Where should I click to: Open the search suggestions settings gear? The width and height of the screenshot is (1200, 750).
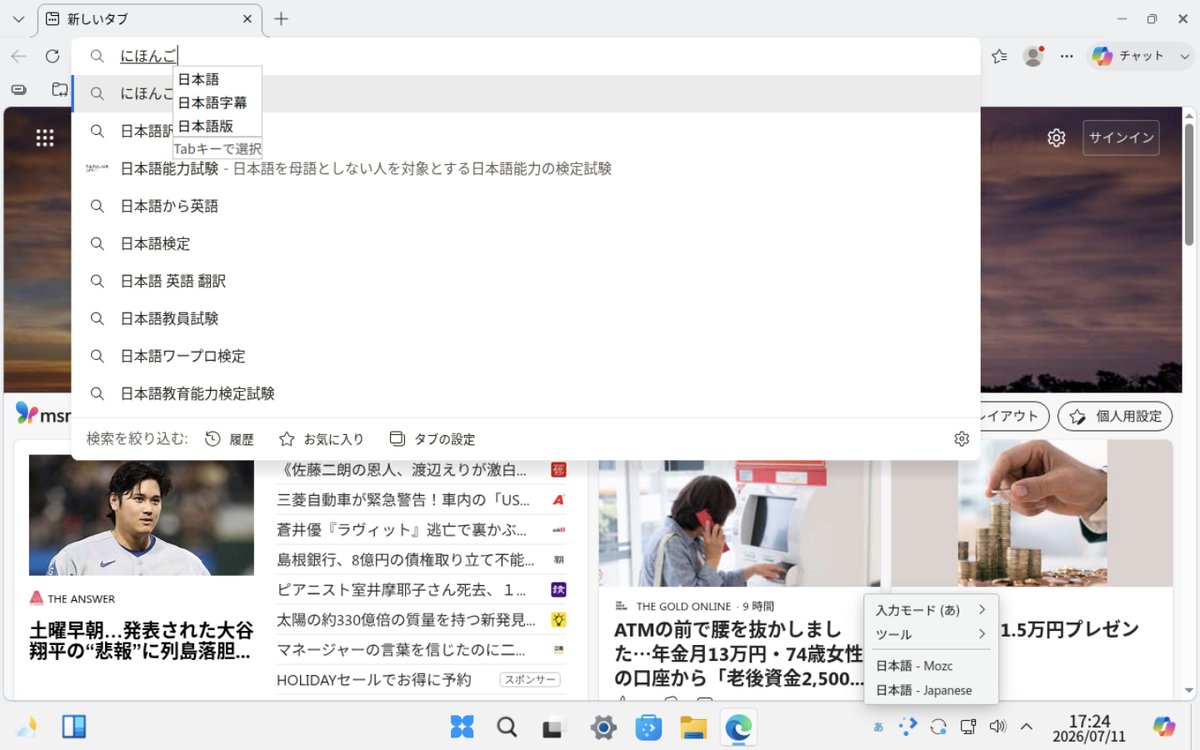tap(962, 439)
